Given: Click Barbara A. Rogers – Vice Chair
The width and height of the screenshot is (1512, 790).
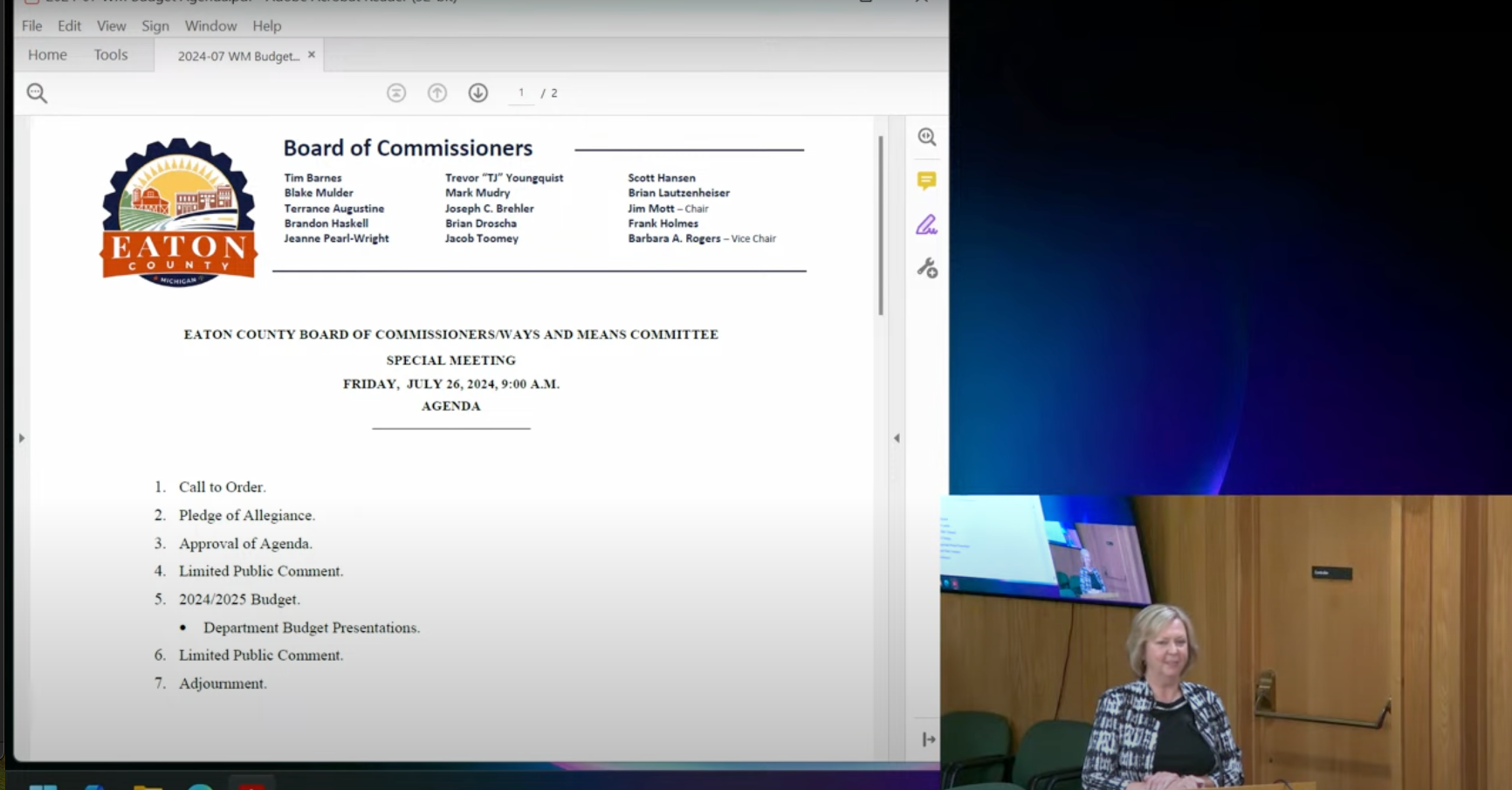Looking at the screenshot, I should click(702, 238).
